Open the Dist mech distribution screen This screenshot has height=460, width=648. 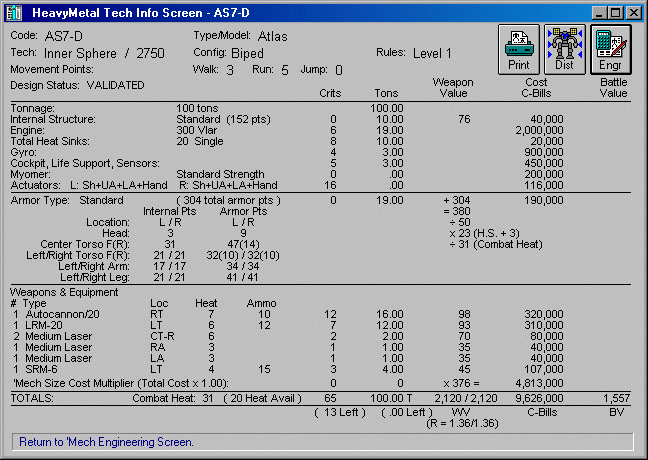(x=565, y=49)
